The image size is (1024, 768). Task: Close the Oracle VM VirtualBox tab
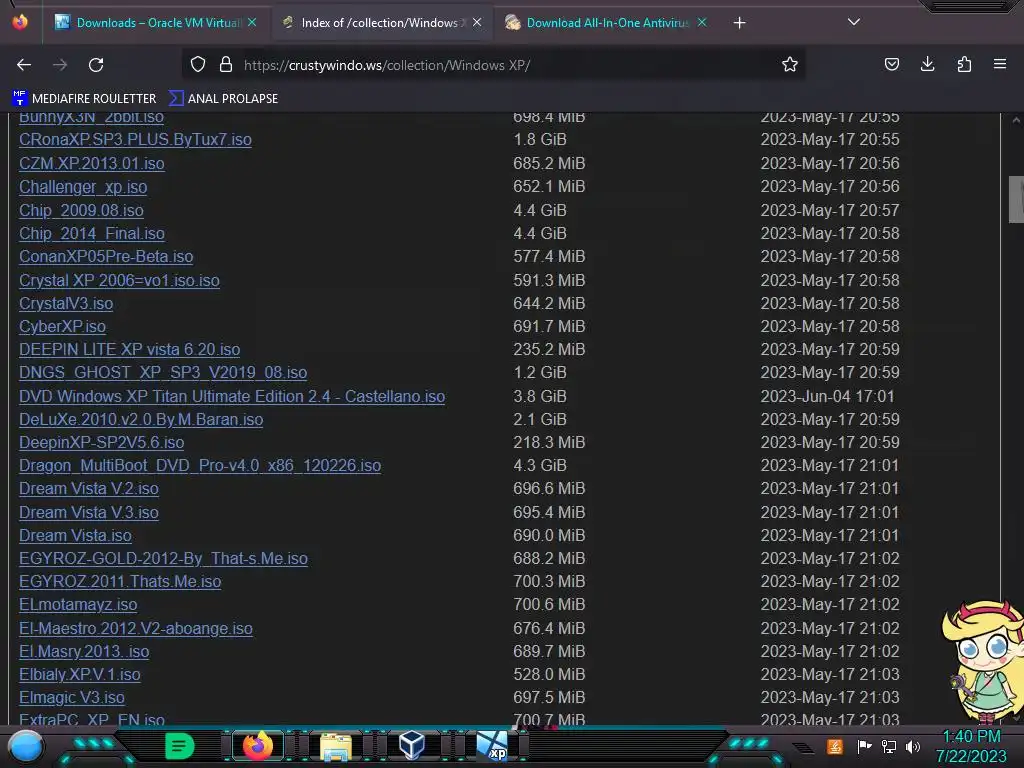(x=252, y=23)
